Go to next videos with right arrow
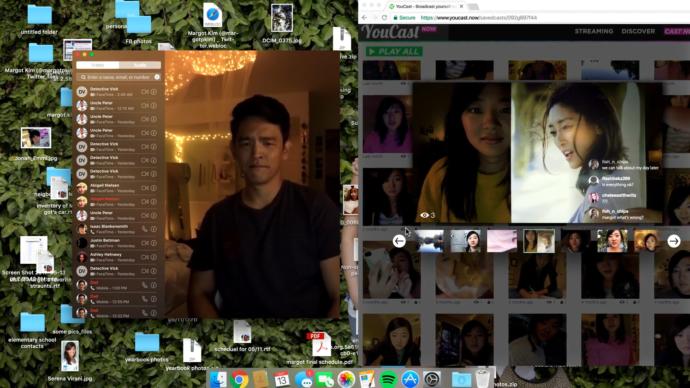 [x=674, y=241]
